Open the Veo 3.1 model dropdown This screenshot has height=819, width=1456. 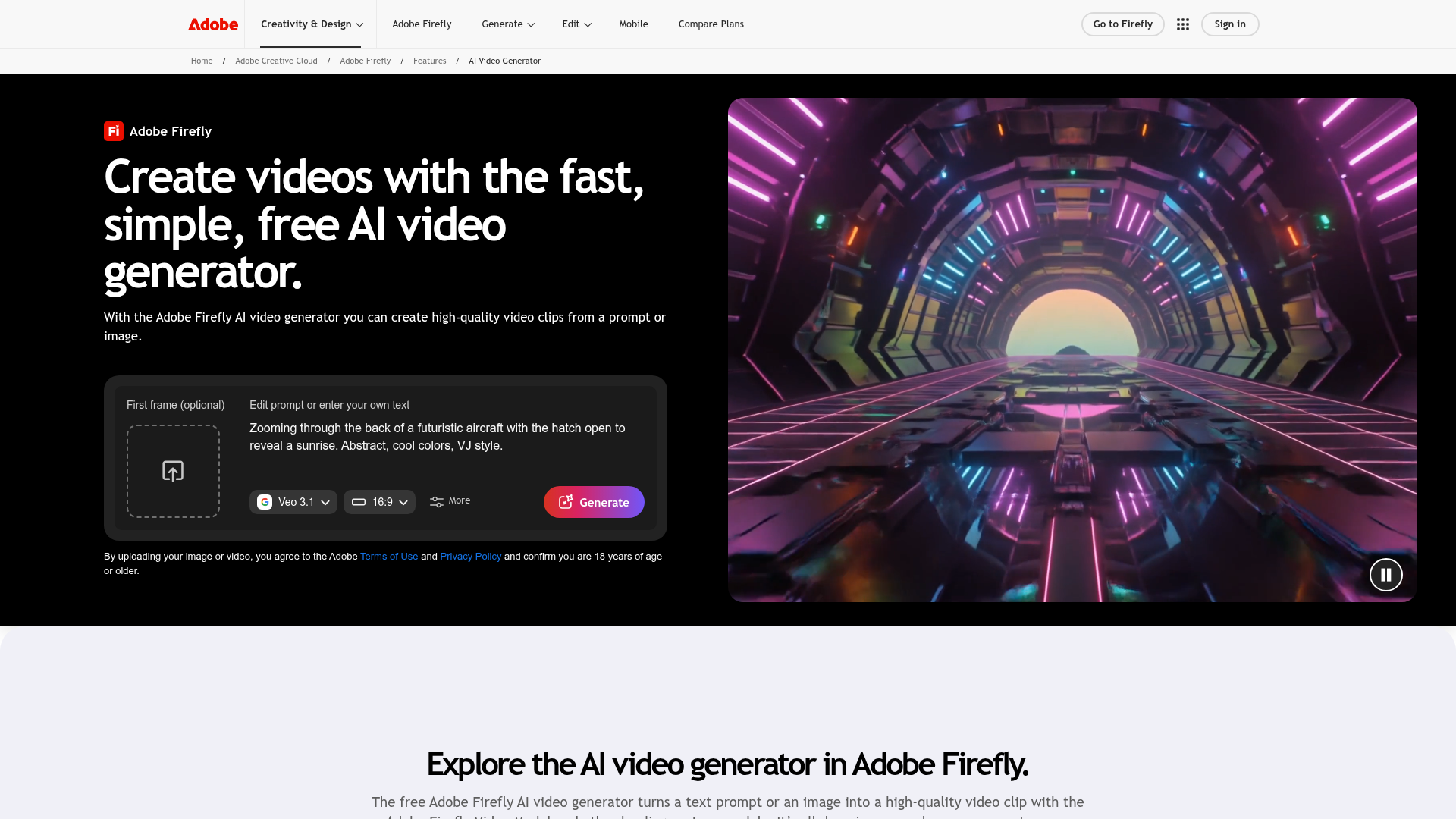pyautogui.click(x=293, y=502)
